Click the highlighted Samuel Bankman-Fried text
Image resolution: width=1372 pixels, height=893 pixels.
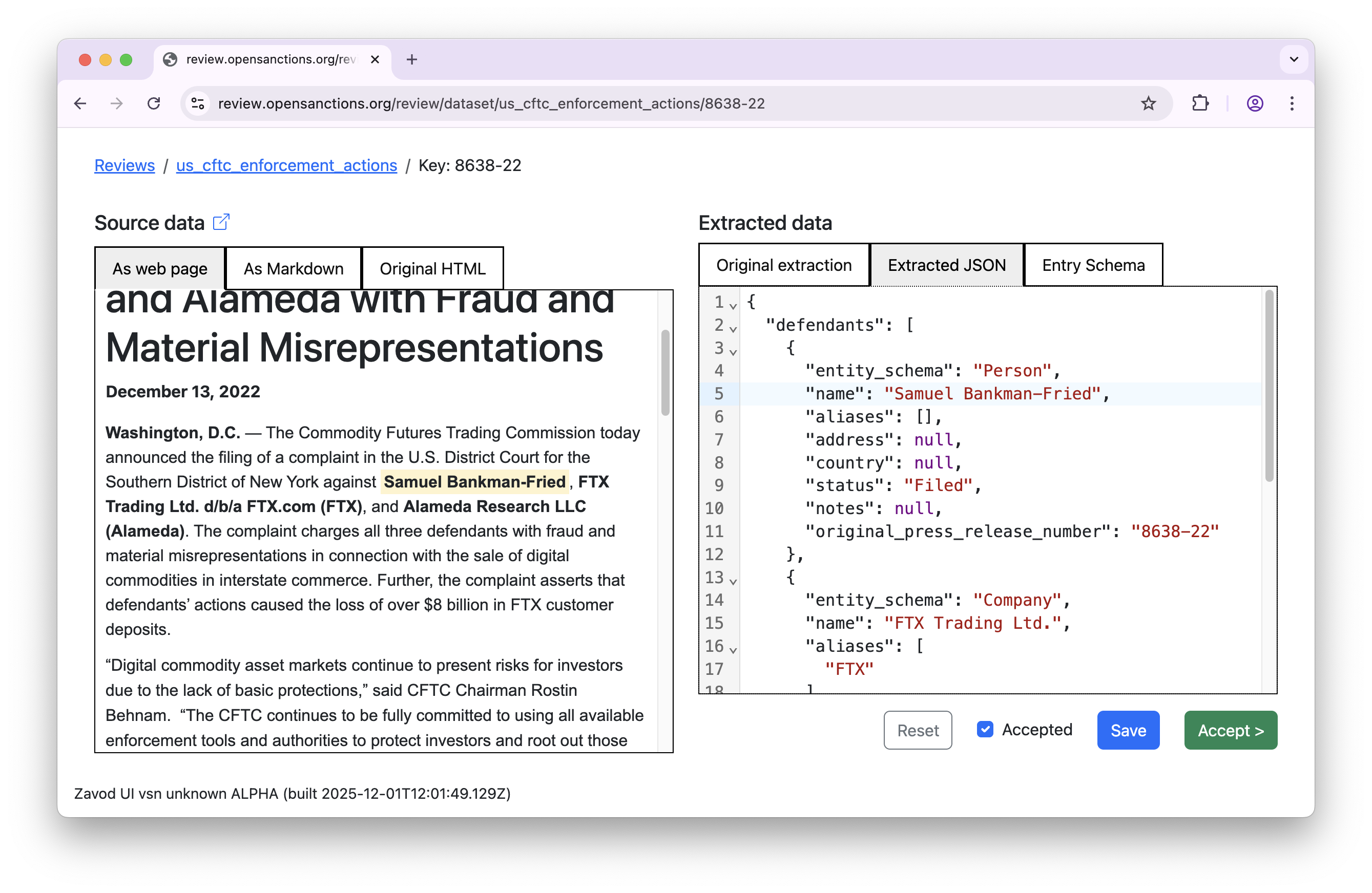pyautogui.click(x=474, y=482)
